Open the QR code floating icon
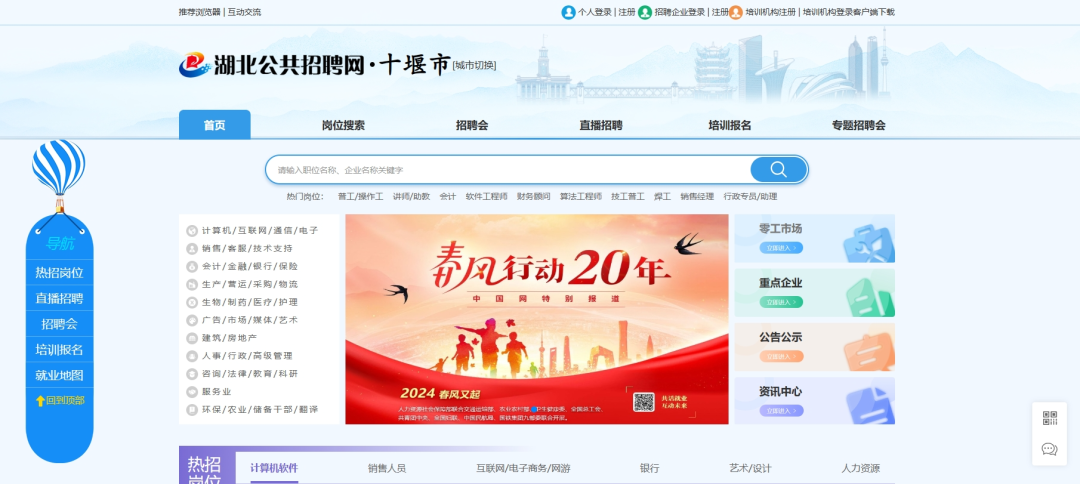The width and height of the screenshot is (1080, 484). [x=1049, y=418]
